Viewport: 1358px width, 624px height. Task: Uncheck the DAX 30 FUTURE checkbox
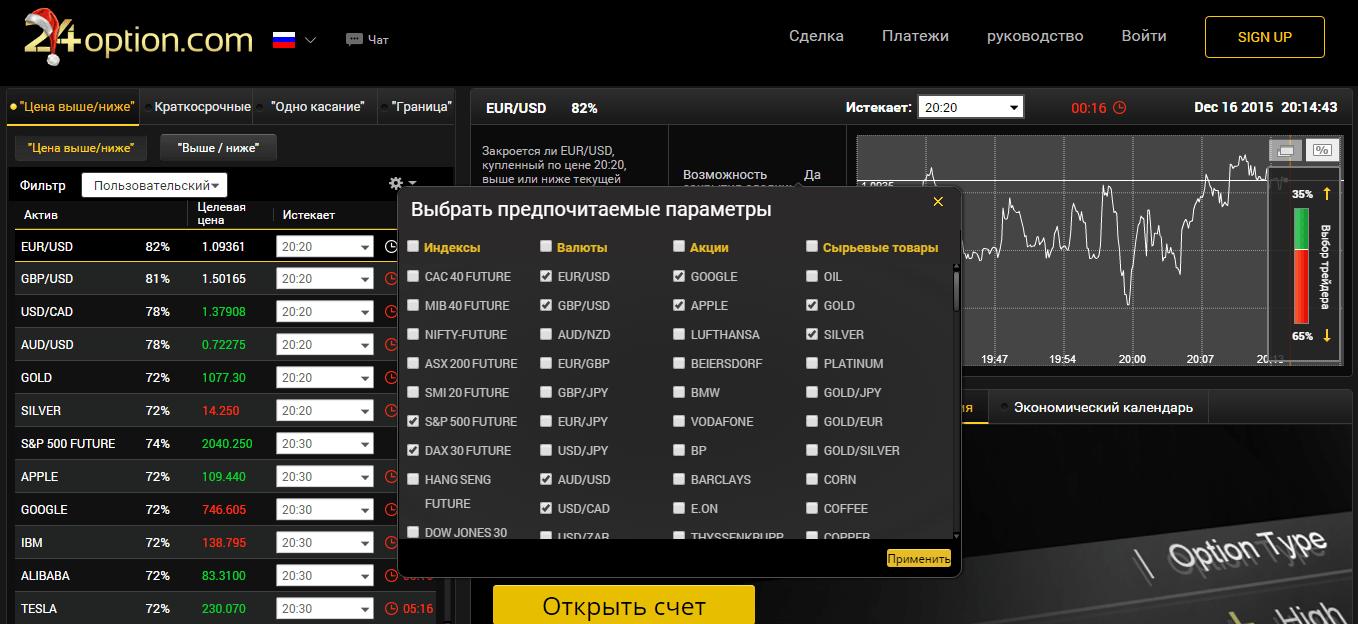(413, 450)
